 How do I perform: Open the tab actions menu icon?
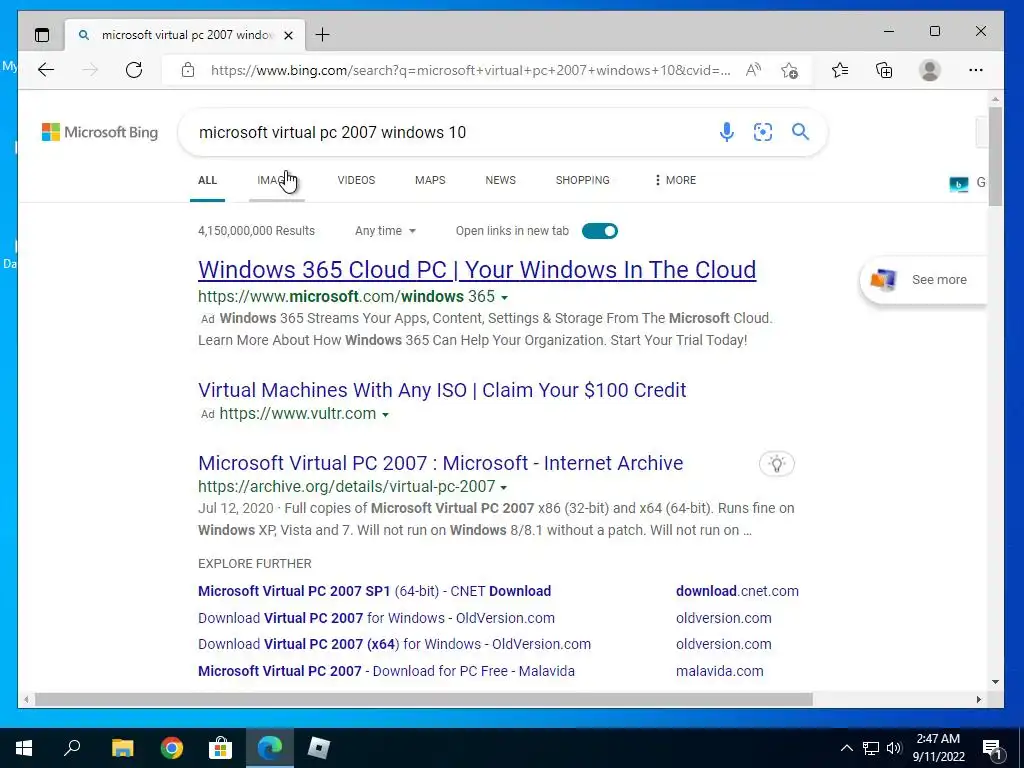(42, 35)
